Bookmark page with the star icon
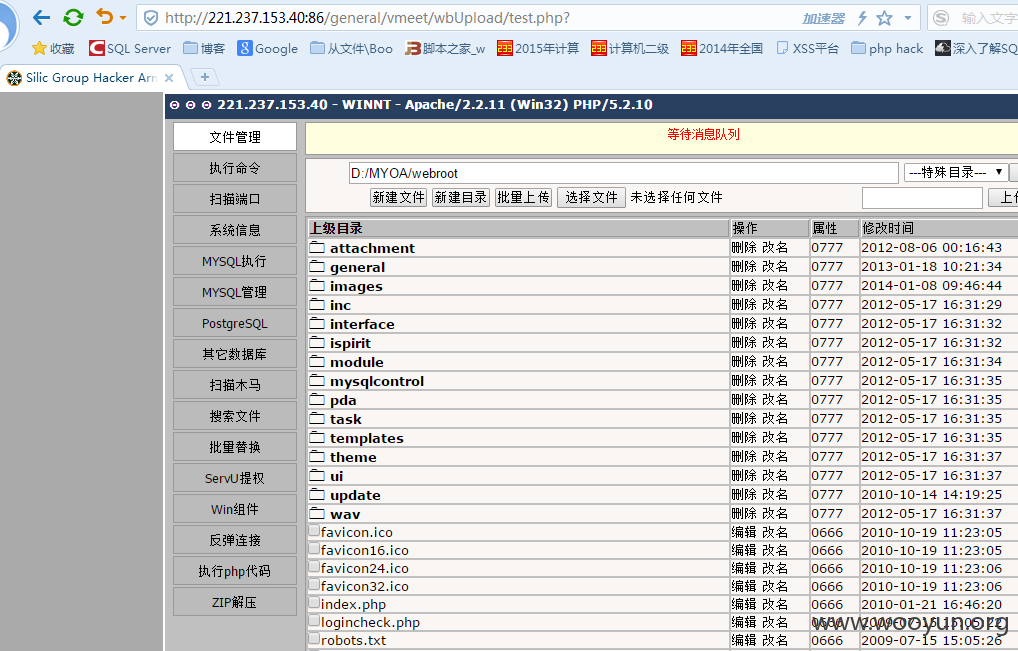This screenshot has width=1018, height=651. [x=884, y=18]
